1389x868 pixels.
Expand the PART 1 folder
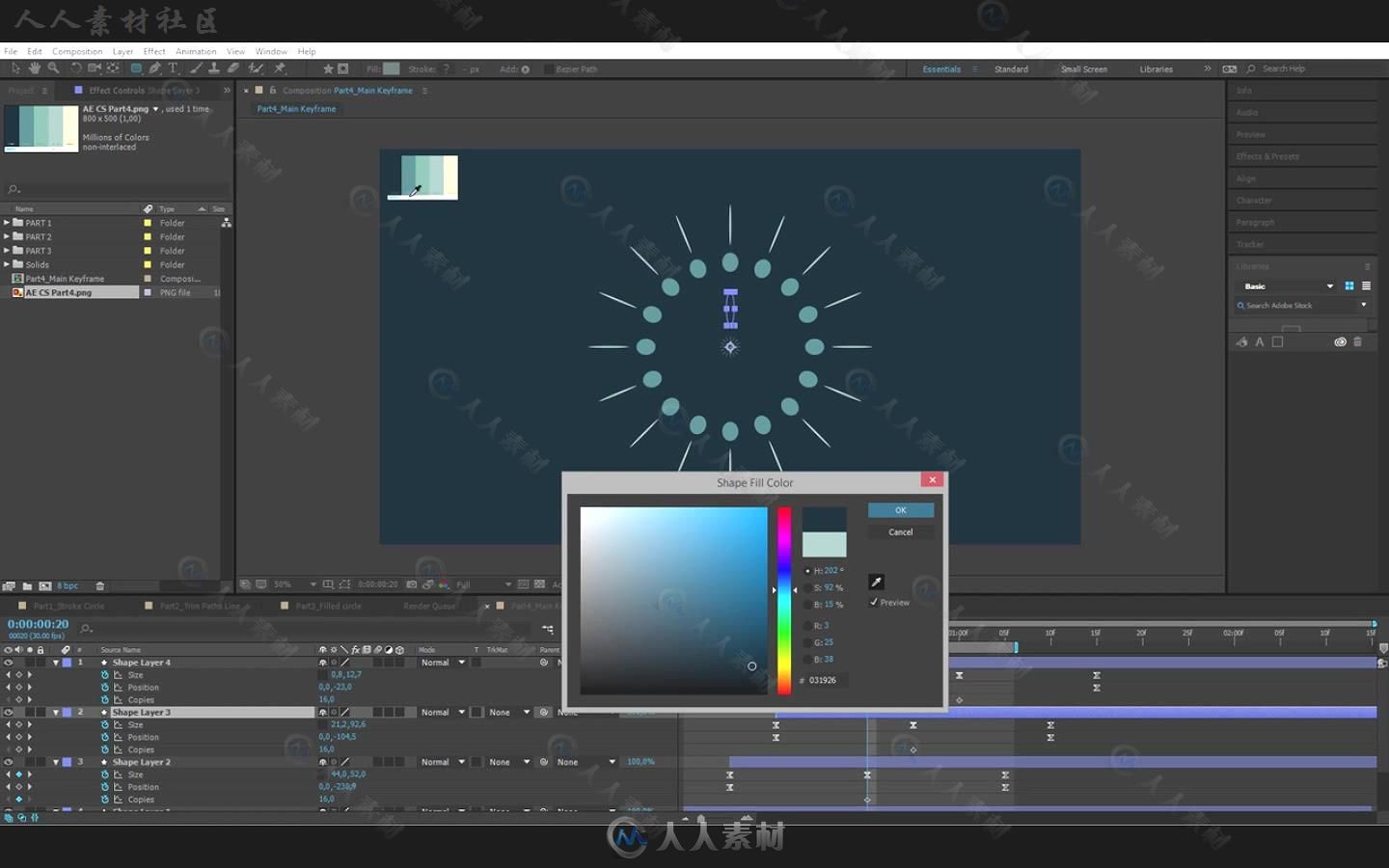point(7,223)
